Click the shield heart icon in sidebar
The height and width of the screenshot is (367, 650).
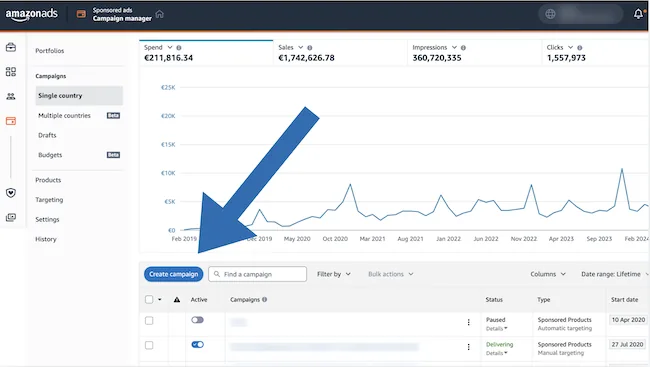coord(11,193)
